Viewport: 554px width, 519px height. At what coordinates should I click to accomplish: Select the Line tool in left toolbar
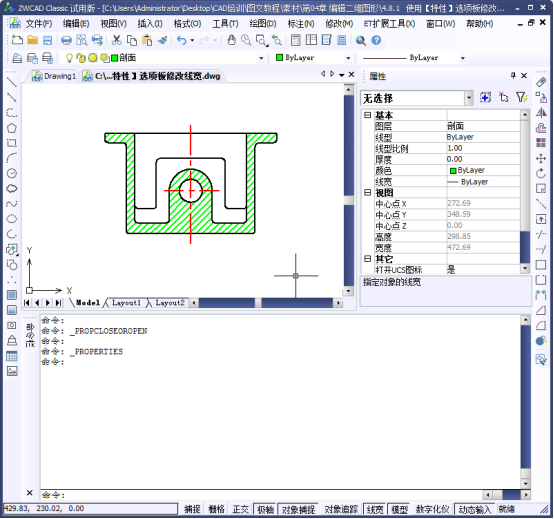pos(12,82)
